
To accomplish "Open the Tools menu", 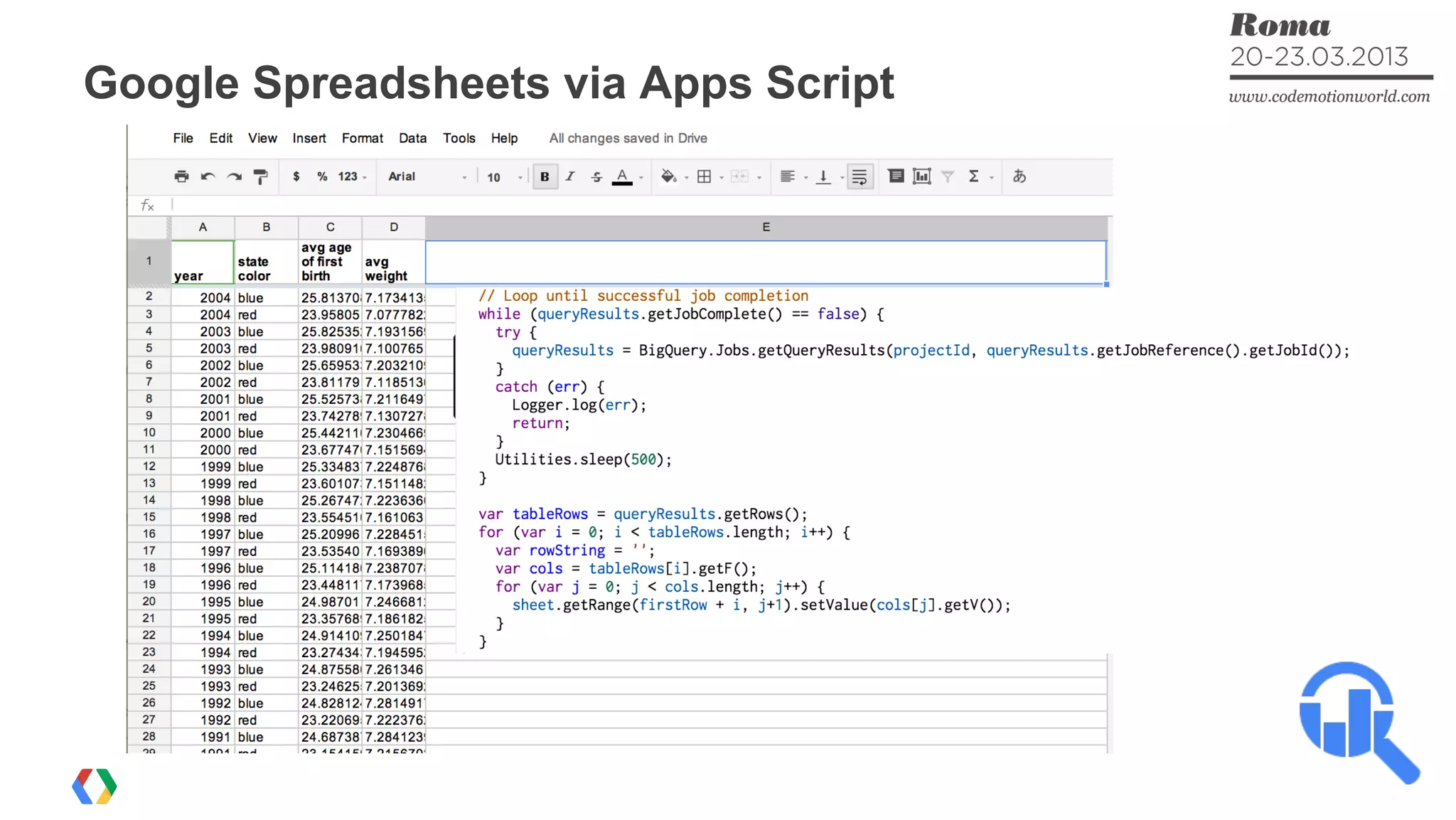I will (459, 138).
